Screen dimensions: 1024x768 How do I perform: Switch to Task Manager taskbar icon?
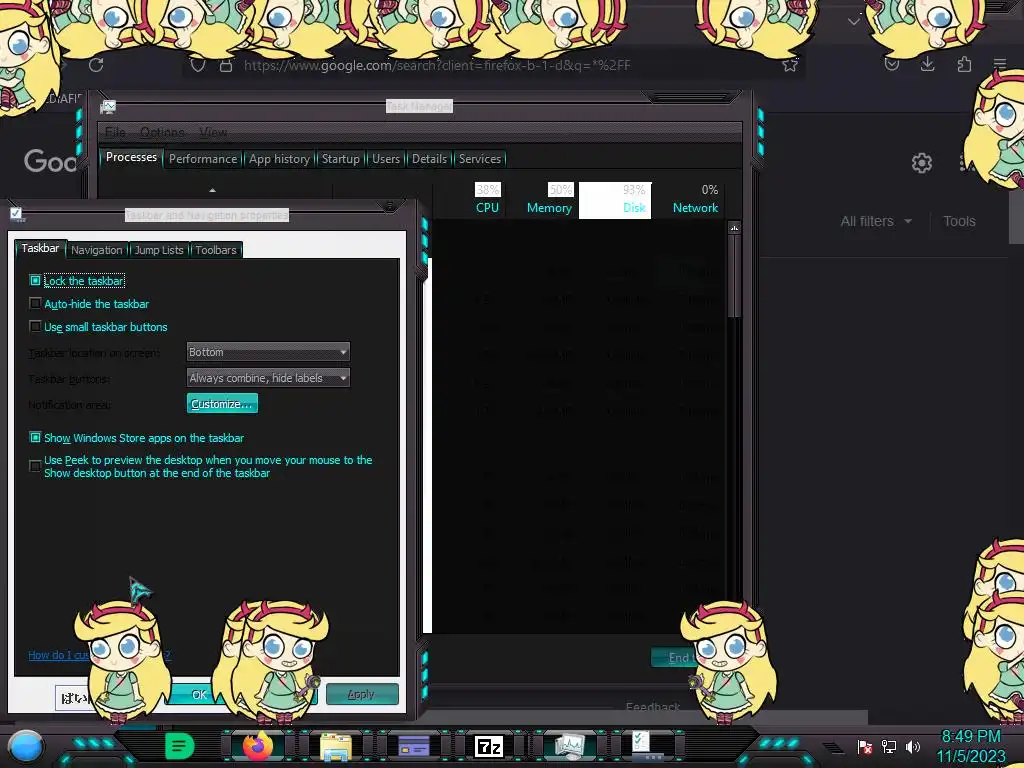click(x=569, y=746)
